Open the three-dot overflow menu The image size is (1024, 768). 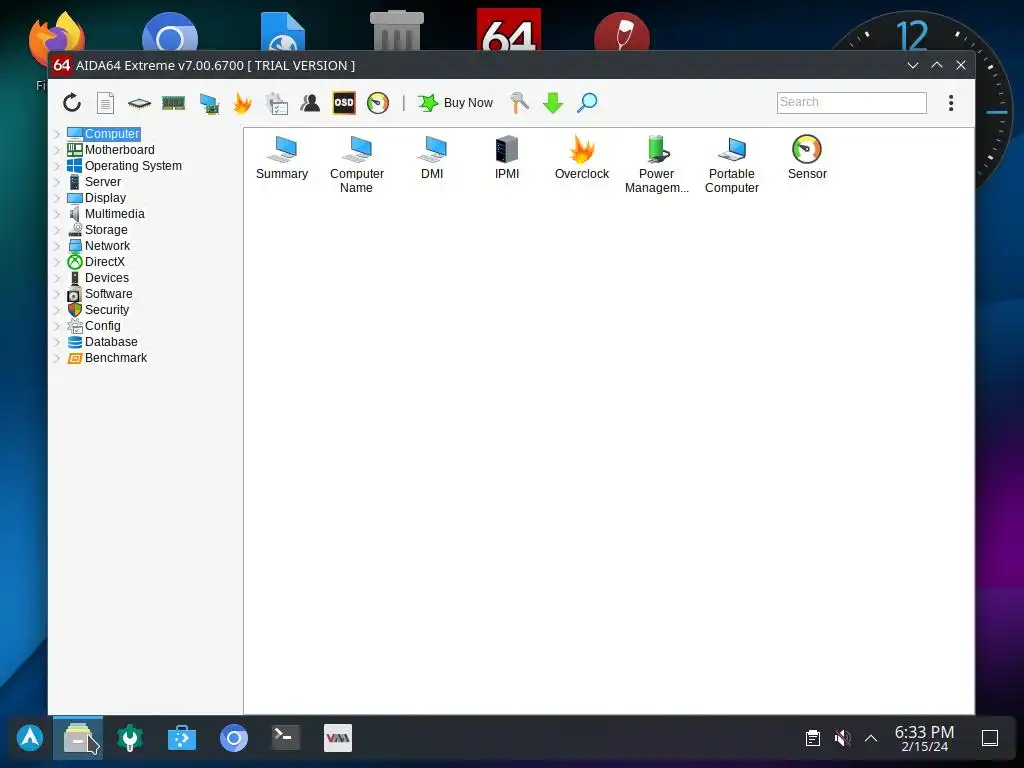[x=951, y=103]
